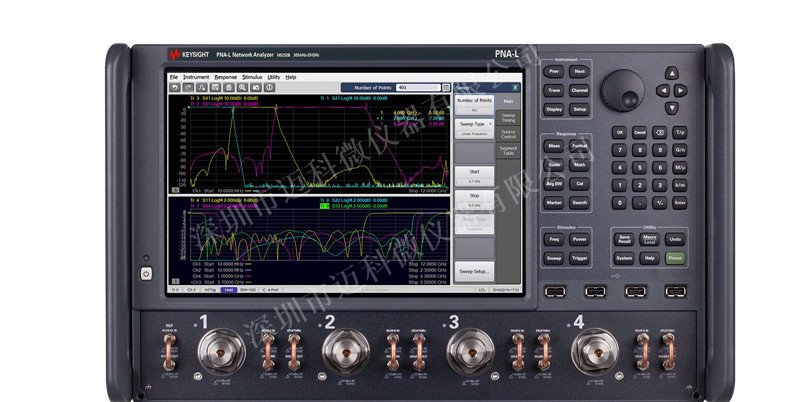Switch to the Segment Table tab
This screenshot has width=800, height=402.
click(508, 150)
